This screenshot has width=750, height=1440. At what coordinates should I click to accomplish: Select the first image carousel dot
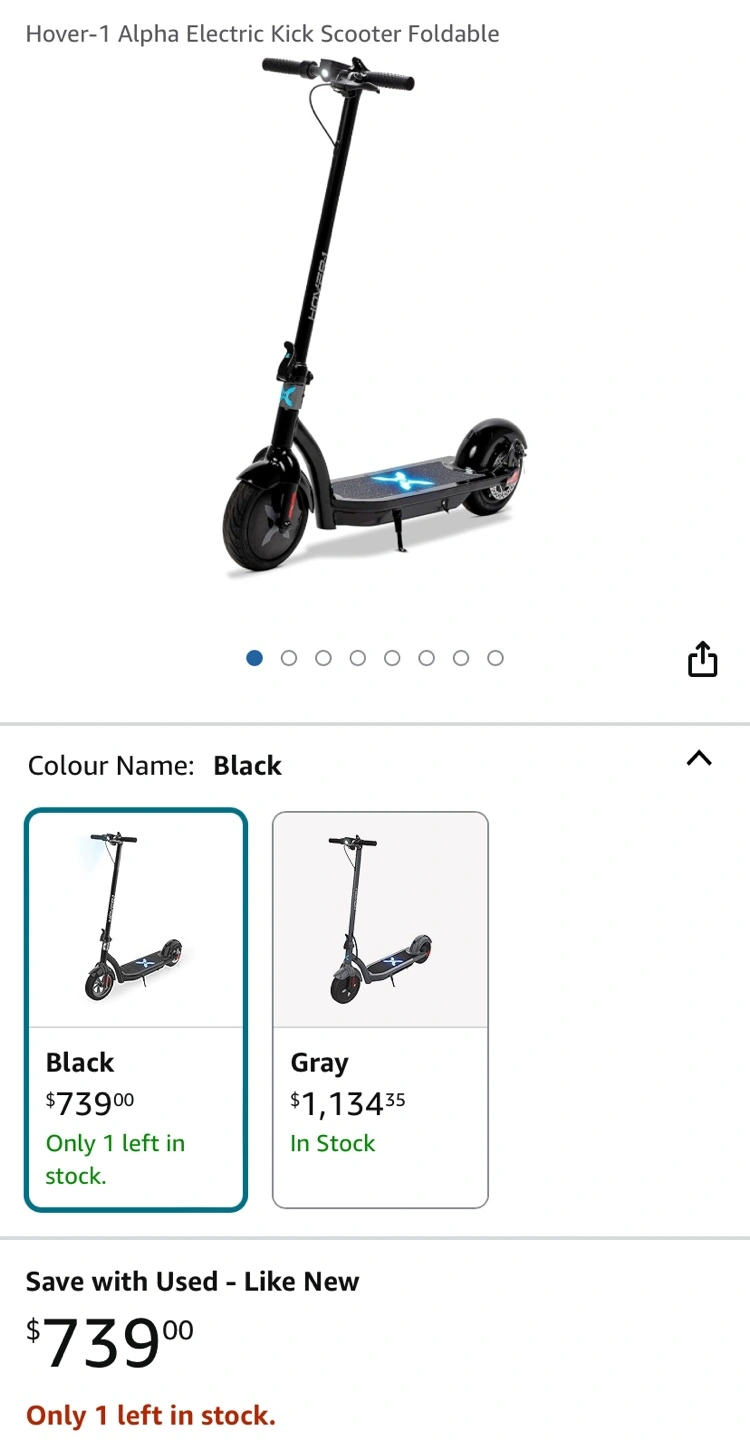tap(255, 658)
